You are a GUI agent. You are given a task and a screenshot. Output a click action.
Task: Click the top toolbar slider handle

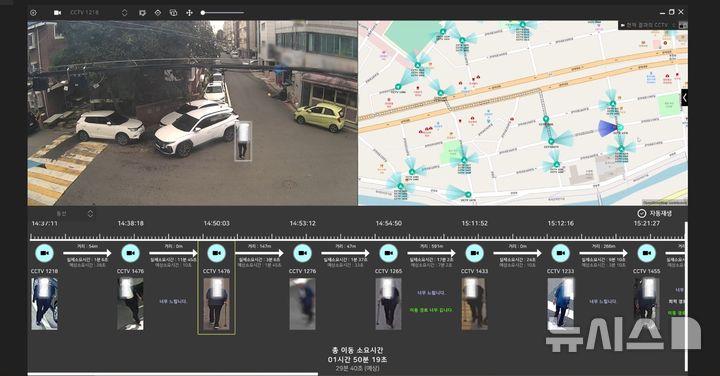[x=203, y=13]
